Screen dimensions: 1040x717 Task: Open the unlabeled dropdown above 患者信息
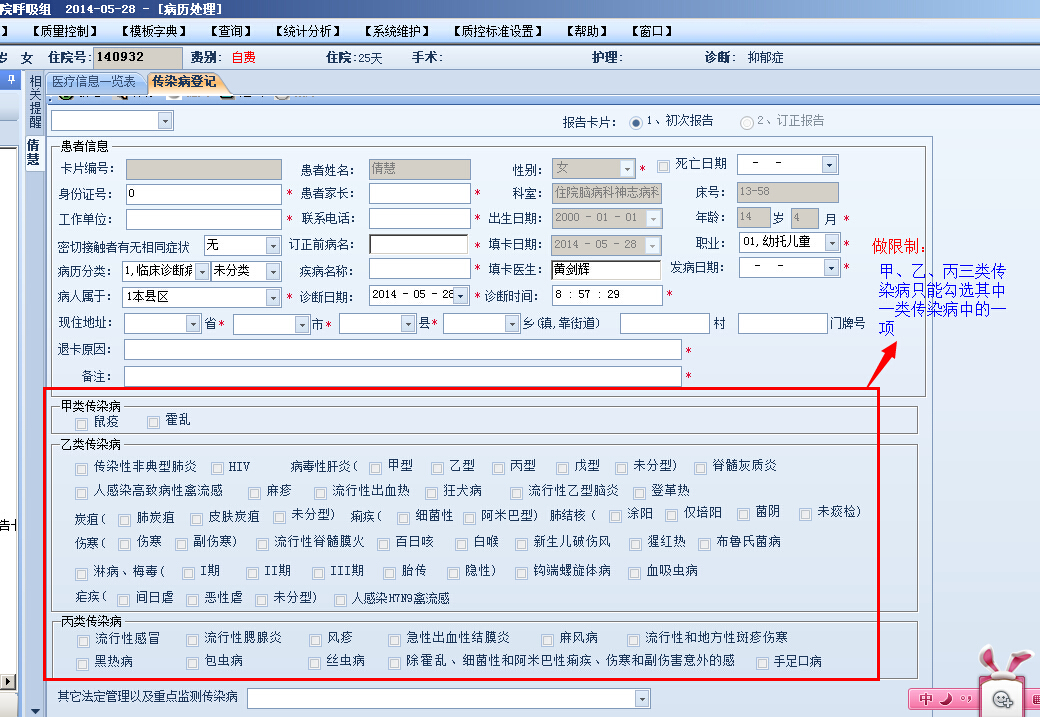(x=166, y=120)
